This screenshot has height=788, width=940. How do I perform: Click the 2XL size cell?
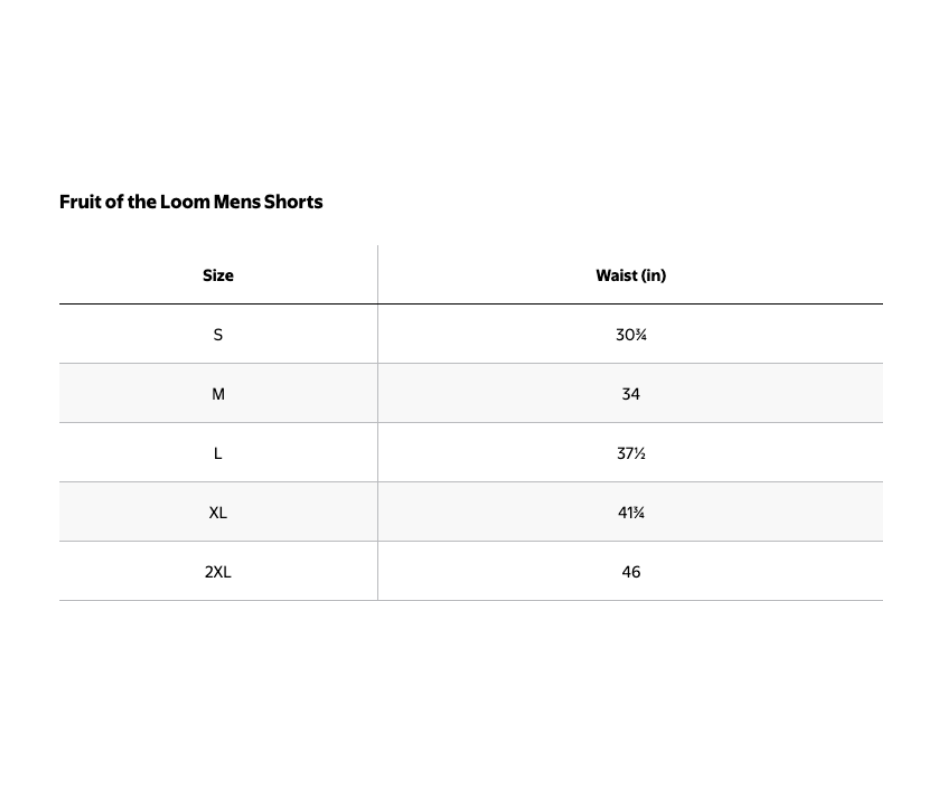[x=218, y=572]
